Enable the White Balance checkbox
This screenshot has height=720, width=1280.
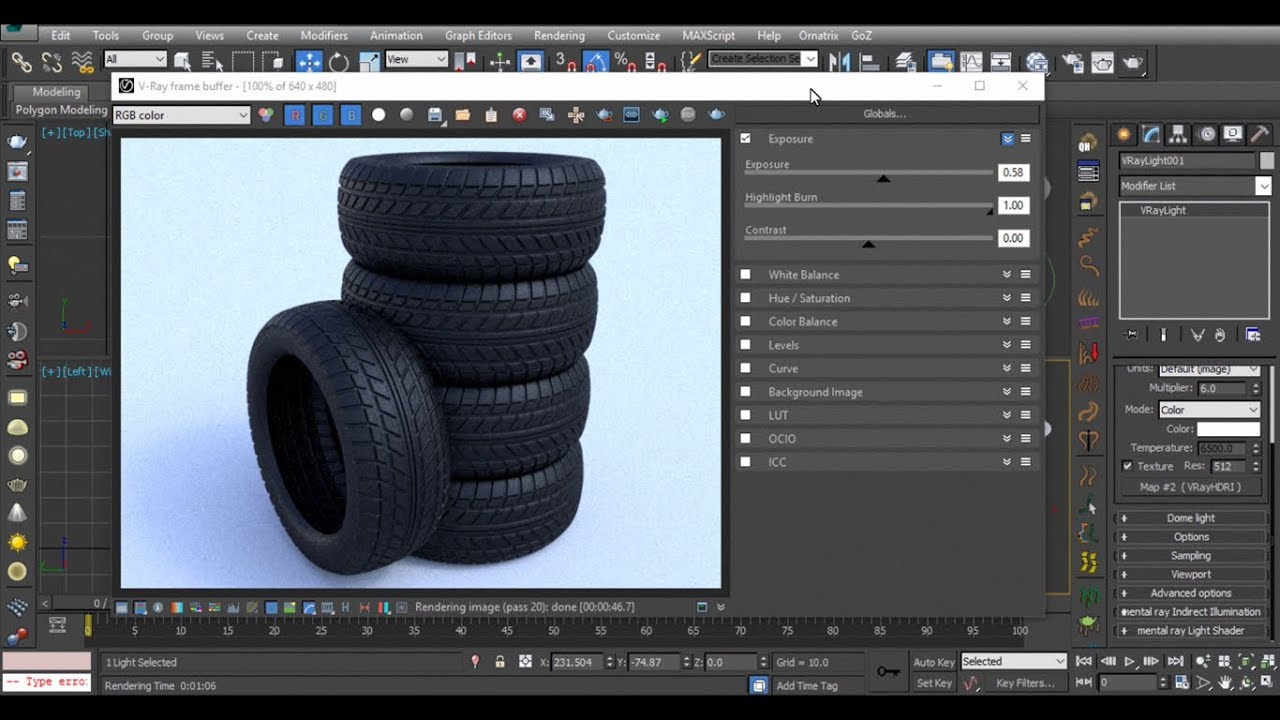tap(745, 274)
